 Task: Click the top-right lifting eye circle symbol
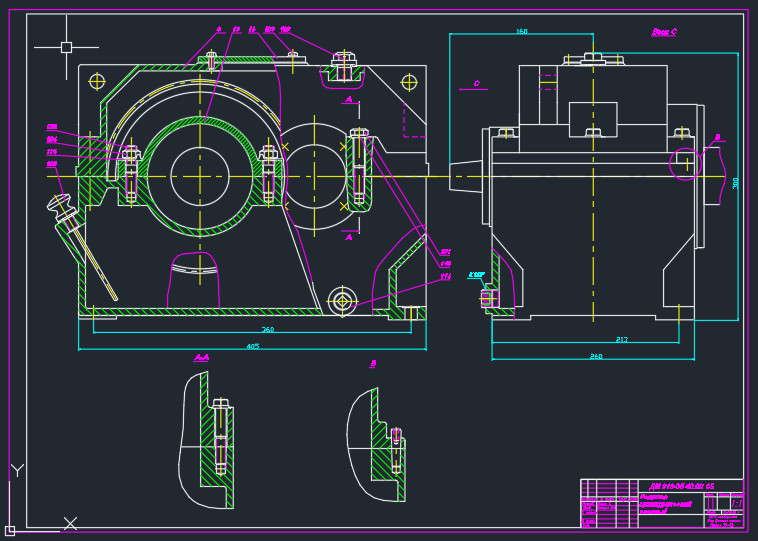tap(409, 82)
